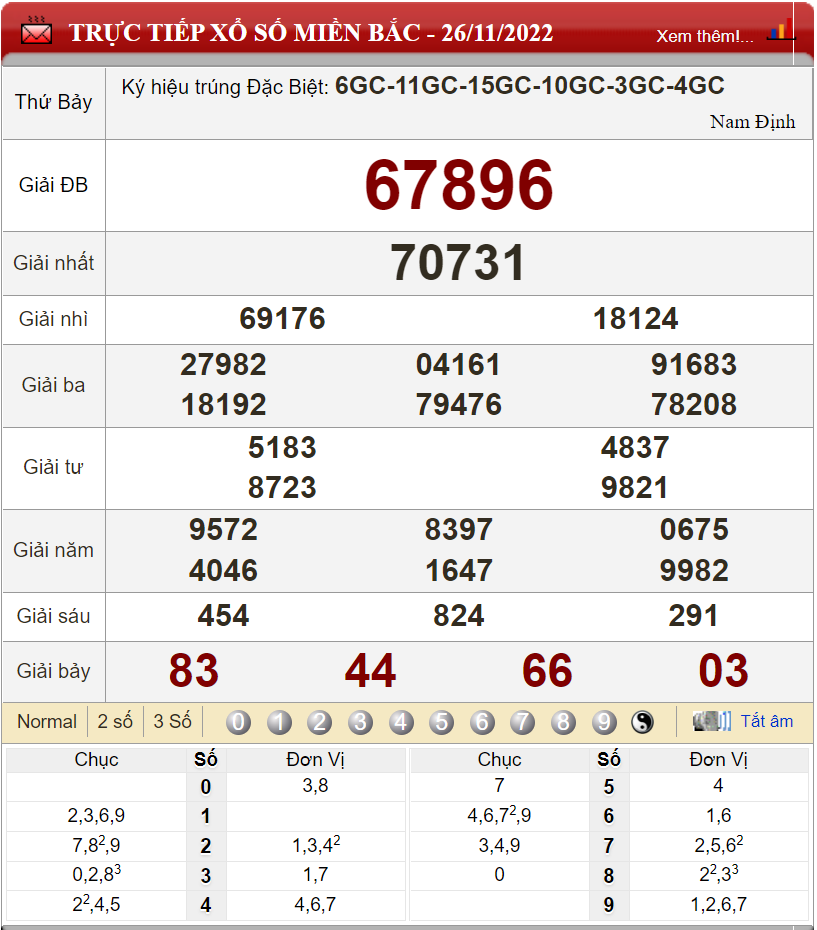Toggle Tắt âm mute link

[x=767, y=721]
